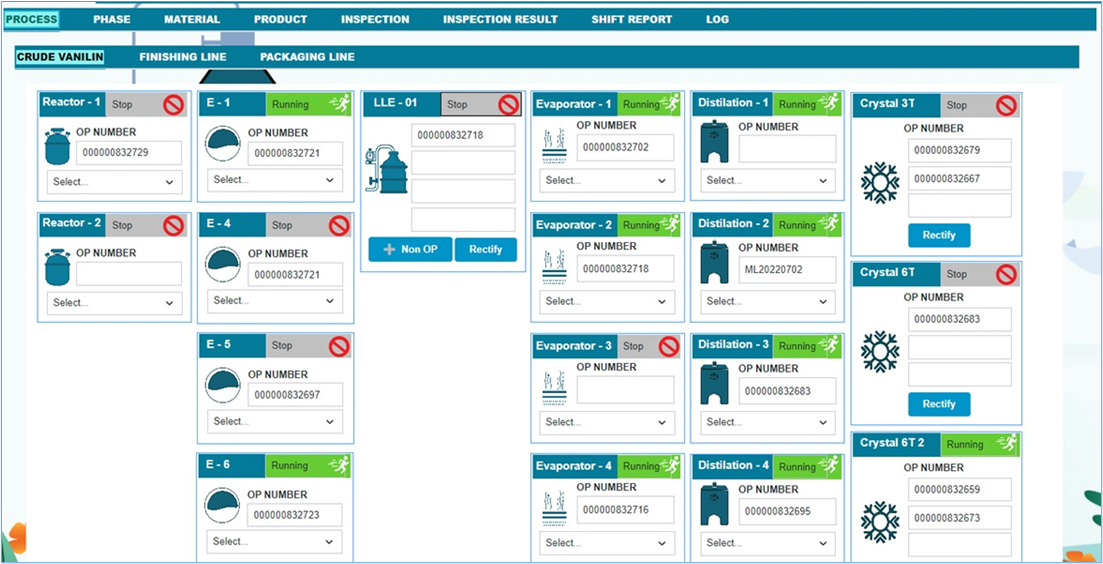This screenshot has width=1103, height=564.
Task: Click the Reactor - 2 tank icon
Action: tap(57, 267)
